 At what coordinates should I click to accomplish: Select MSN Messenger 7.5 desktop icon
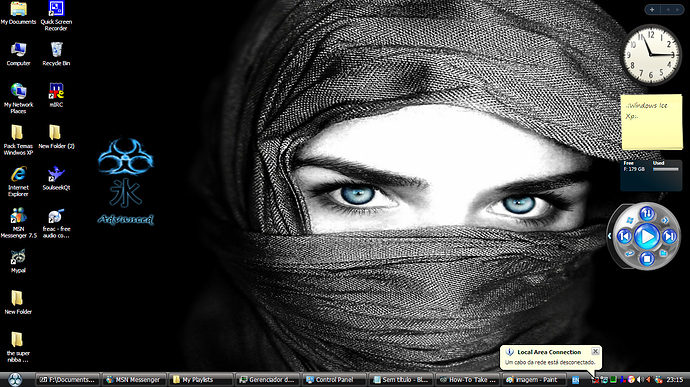coord(18,222)
